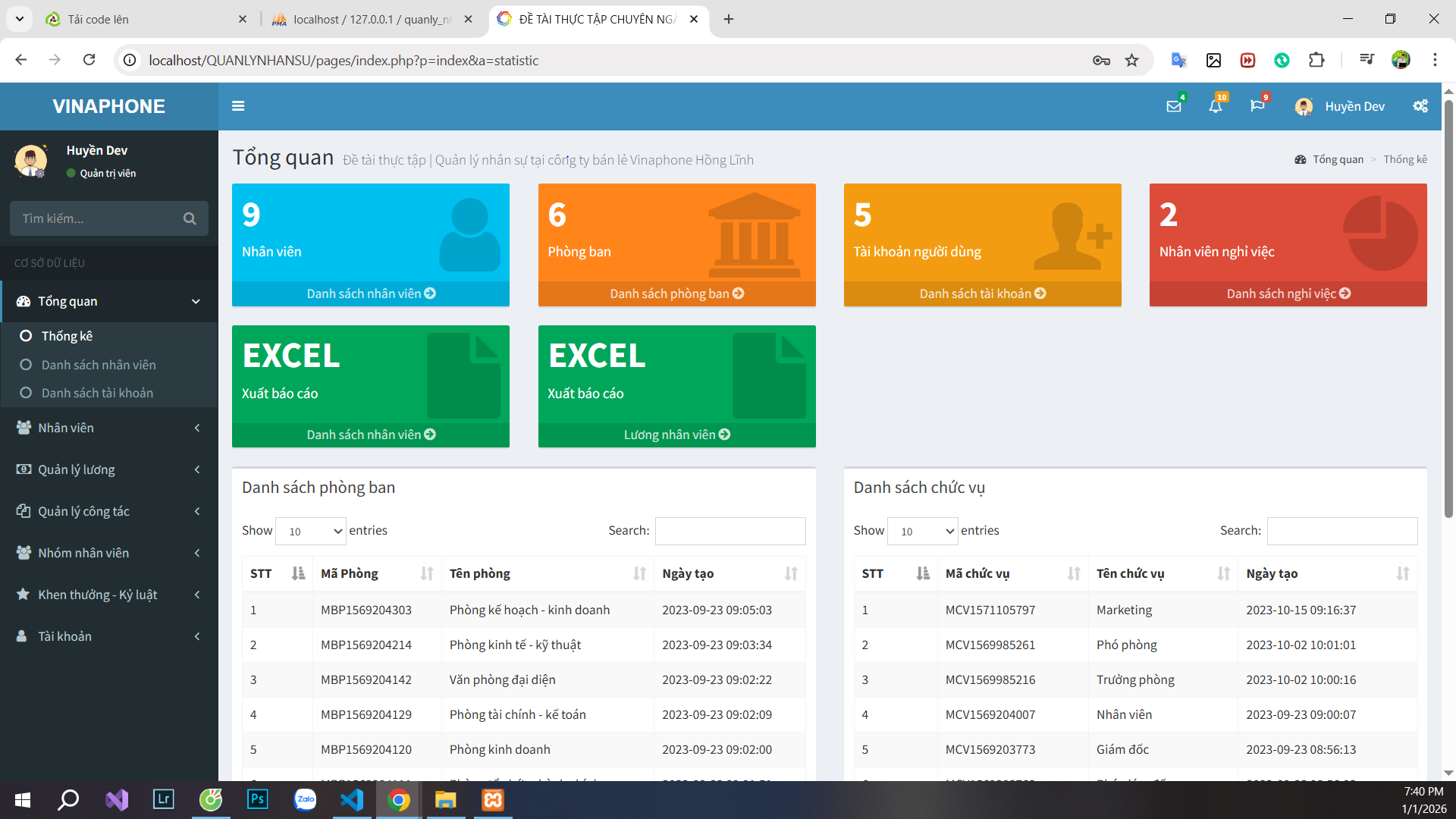
Task: Export Danh sách nhân viên Excel report
Action: [x=371, y=435]
